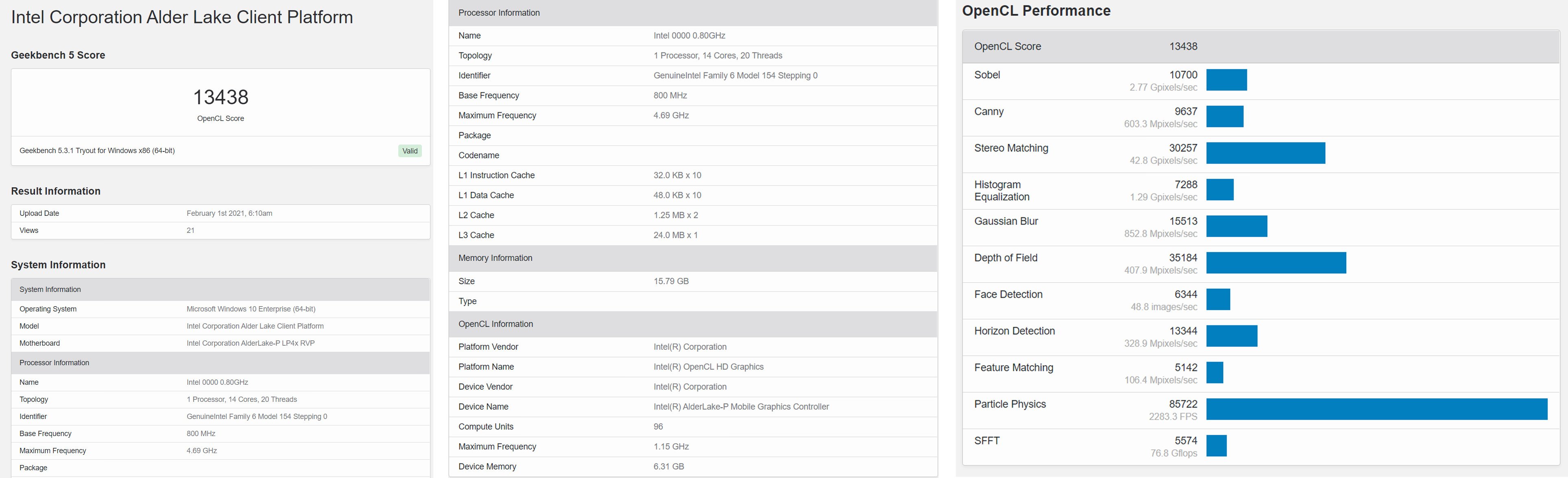The image size is (1568, 478).
Task: Click the Particle Physics score 85722
Action: (x=1183, y=404)
